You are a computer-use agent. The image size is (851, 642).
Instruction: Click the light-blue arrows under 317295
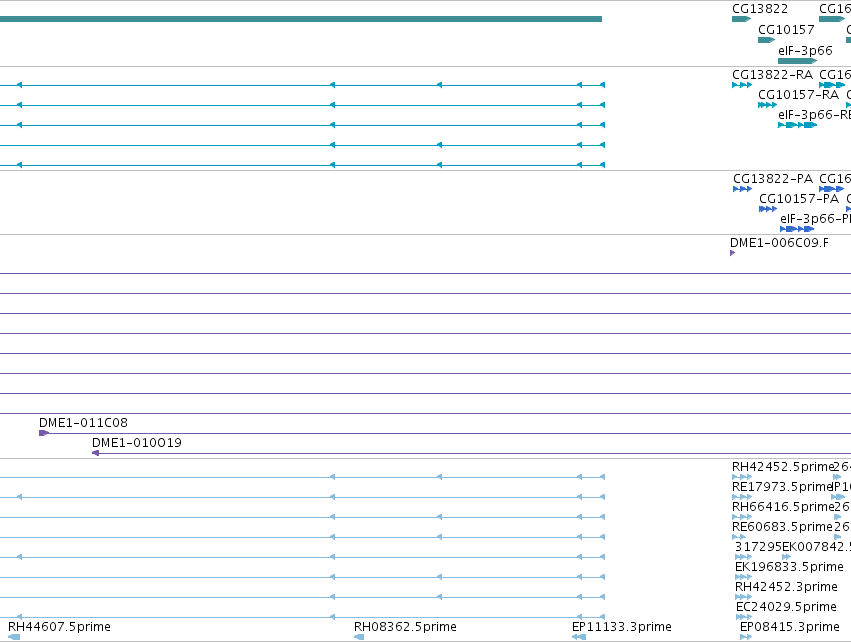(744, 557)
